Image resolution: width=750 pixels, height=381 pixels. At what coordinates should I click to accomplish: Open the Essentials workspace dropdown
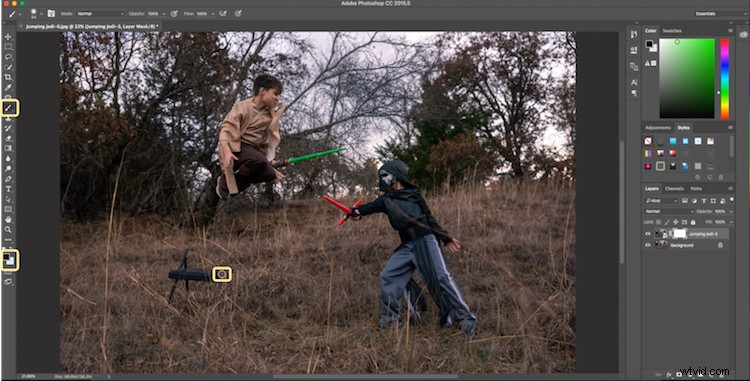(721, 14)
